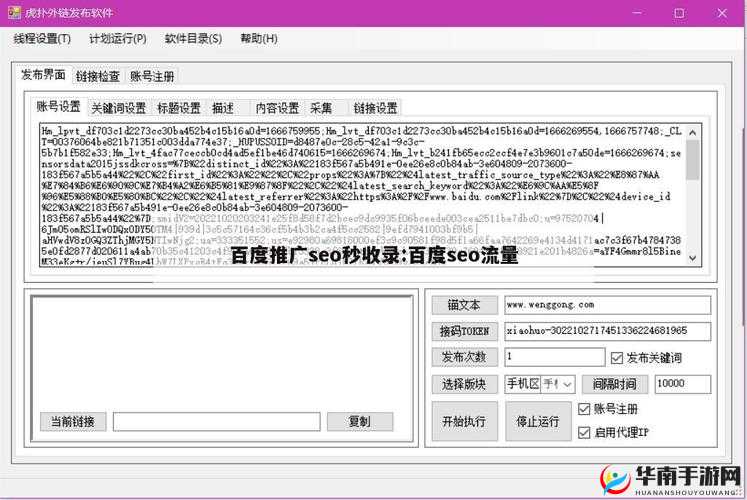747x500 pixels.
Task: Toggle the 发布关键词 checkbox
Action: 616,358
